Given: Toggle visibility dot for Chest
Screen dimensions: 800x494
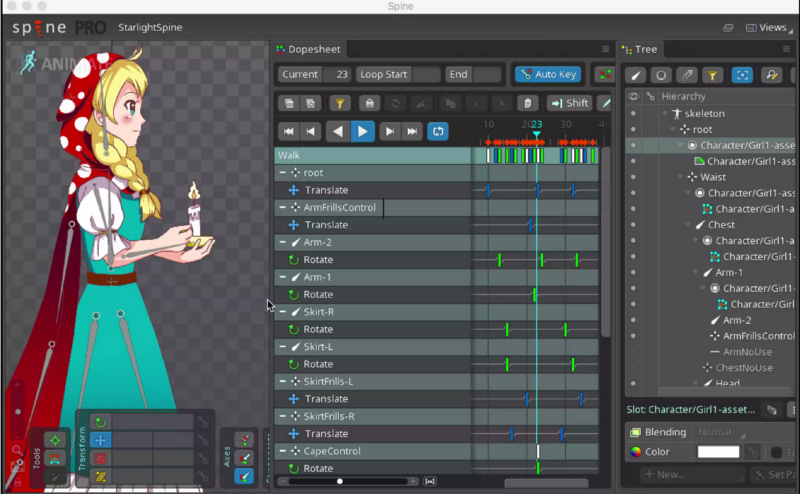Looking at the screenshot, I should click(633, 225).
